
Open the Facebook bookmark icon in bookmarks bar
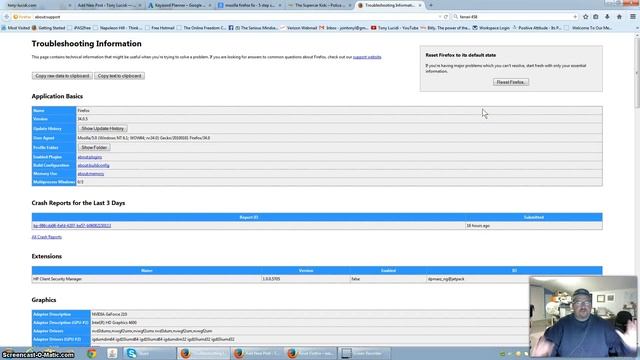coord(231,28)
